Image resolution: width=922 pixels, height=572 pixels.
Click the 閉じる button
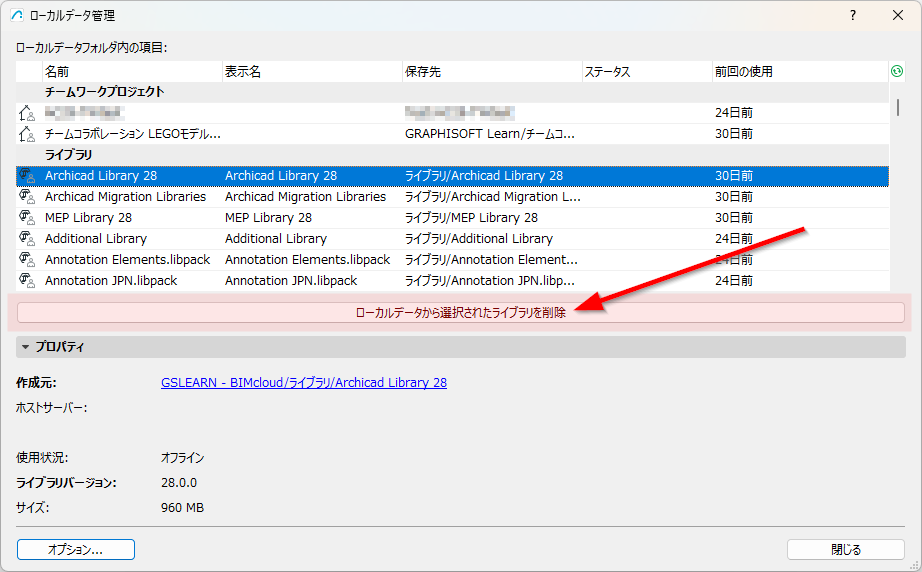(846, 550)
